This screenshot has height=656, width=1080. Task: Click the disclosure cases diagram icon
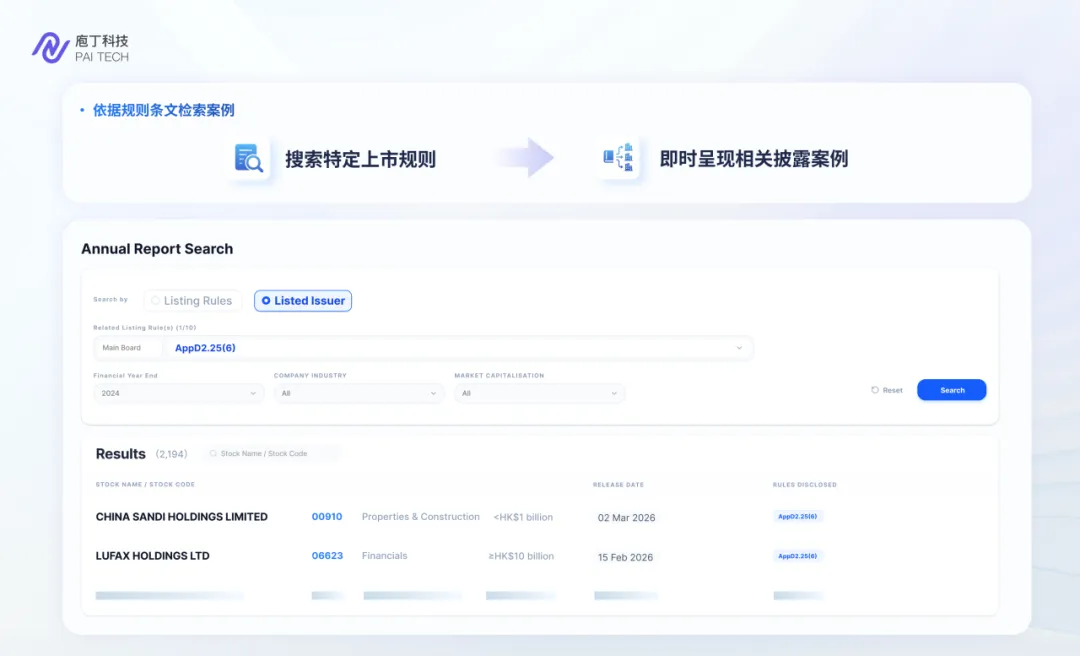[619, 158]
